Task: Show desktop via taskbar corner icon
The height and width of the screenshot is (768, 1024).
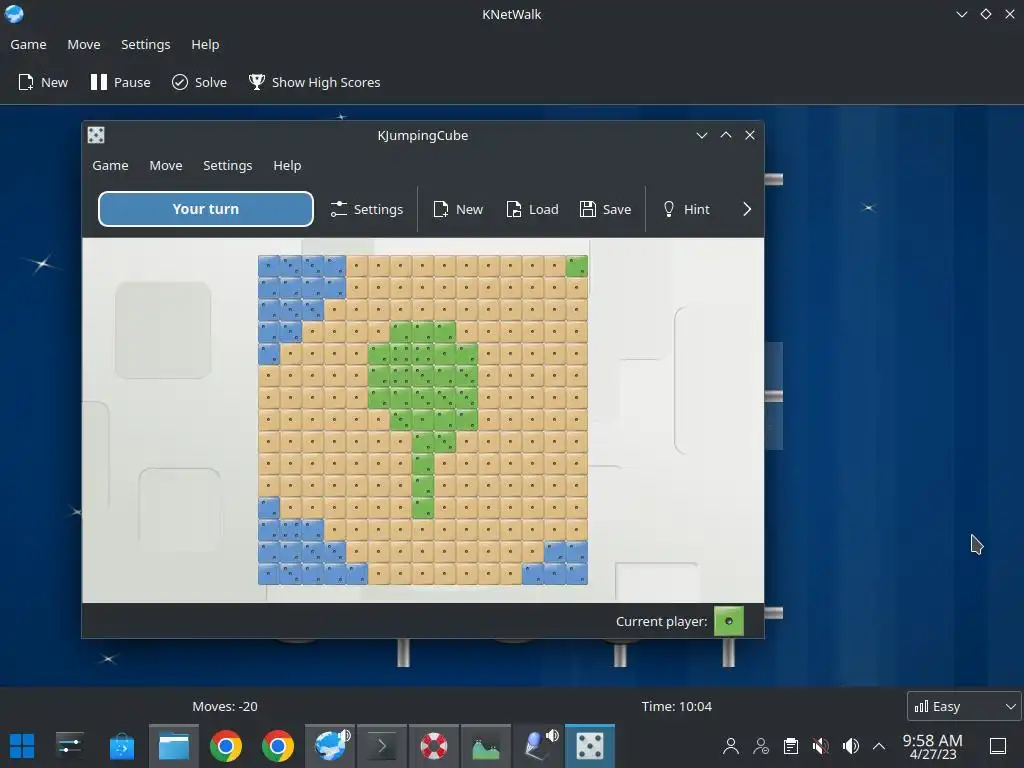Action: tap(998, 746)
